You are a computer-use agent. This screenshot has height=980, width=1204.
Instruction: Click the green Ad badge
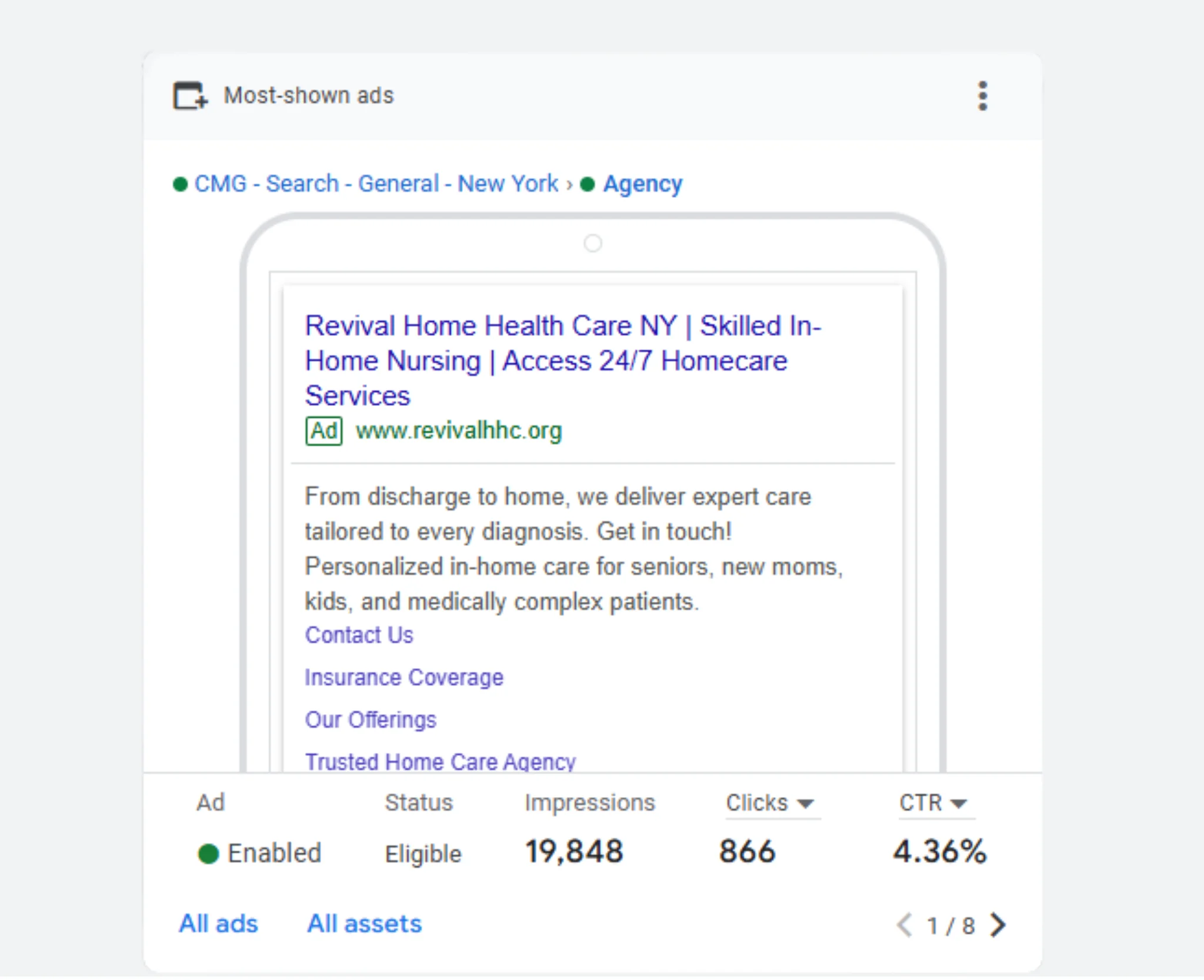tap(323, 431)
